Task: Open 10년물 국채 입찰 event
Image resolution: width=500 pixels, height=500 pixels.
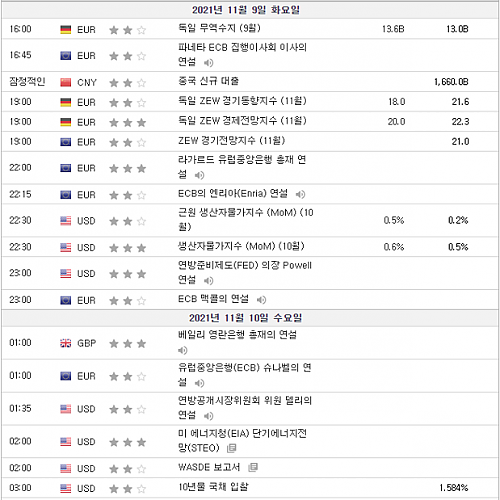Action: coord(213,487)
